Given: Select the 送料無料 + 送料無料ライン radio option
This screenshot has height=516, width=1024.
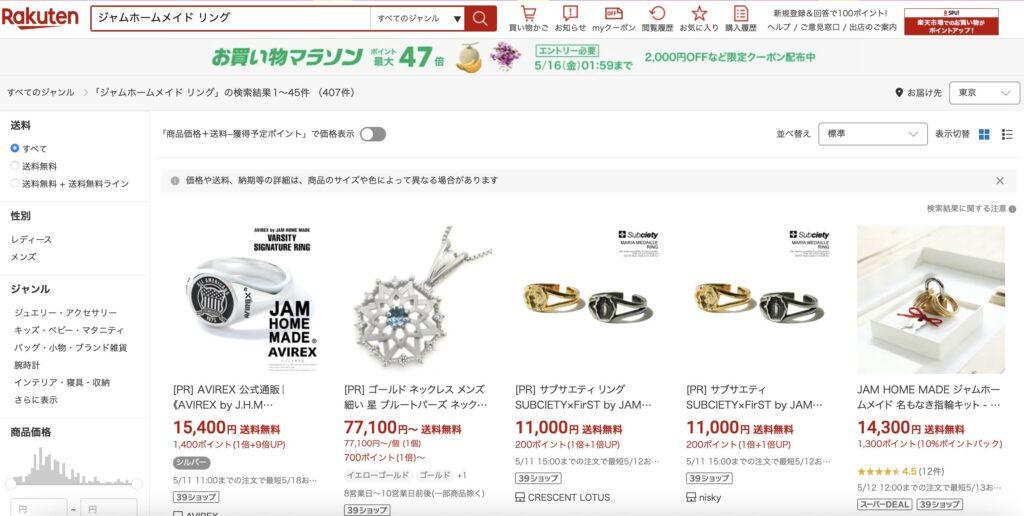Looking at the screenshot, I should (x=15, y=184).
